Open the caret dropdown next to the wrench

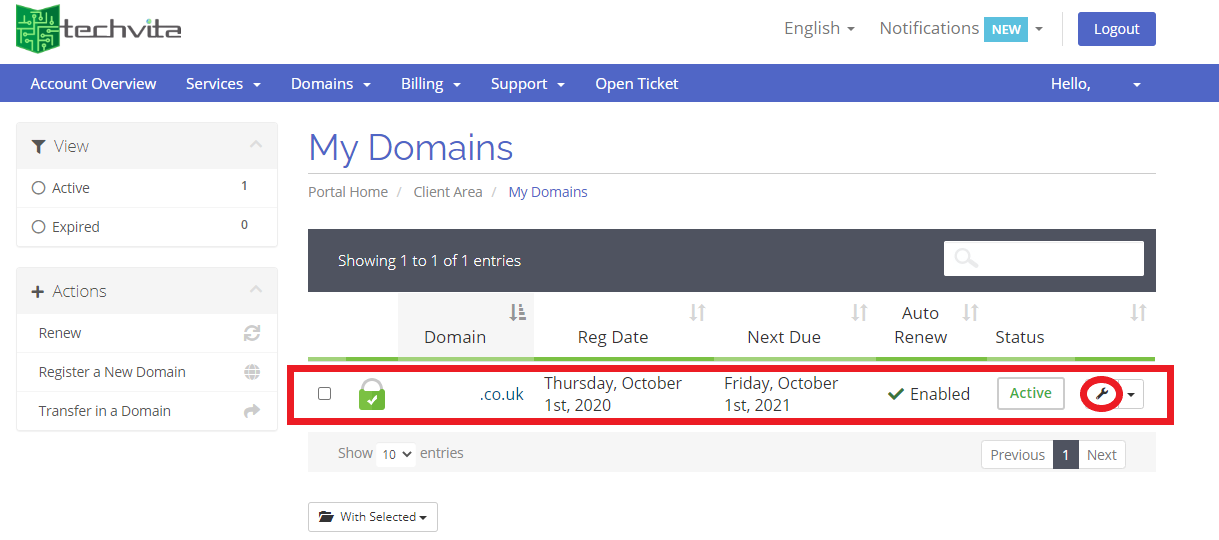(1131, 394)
